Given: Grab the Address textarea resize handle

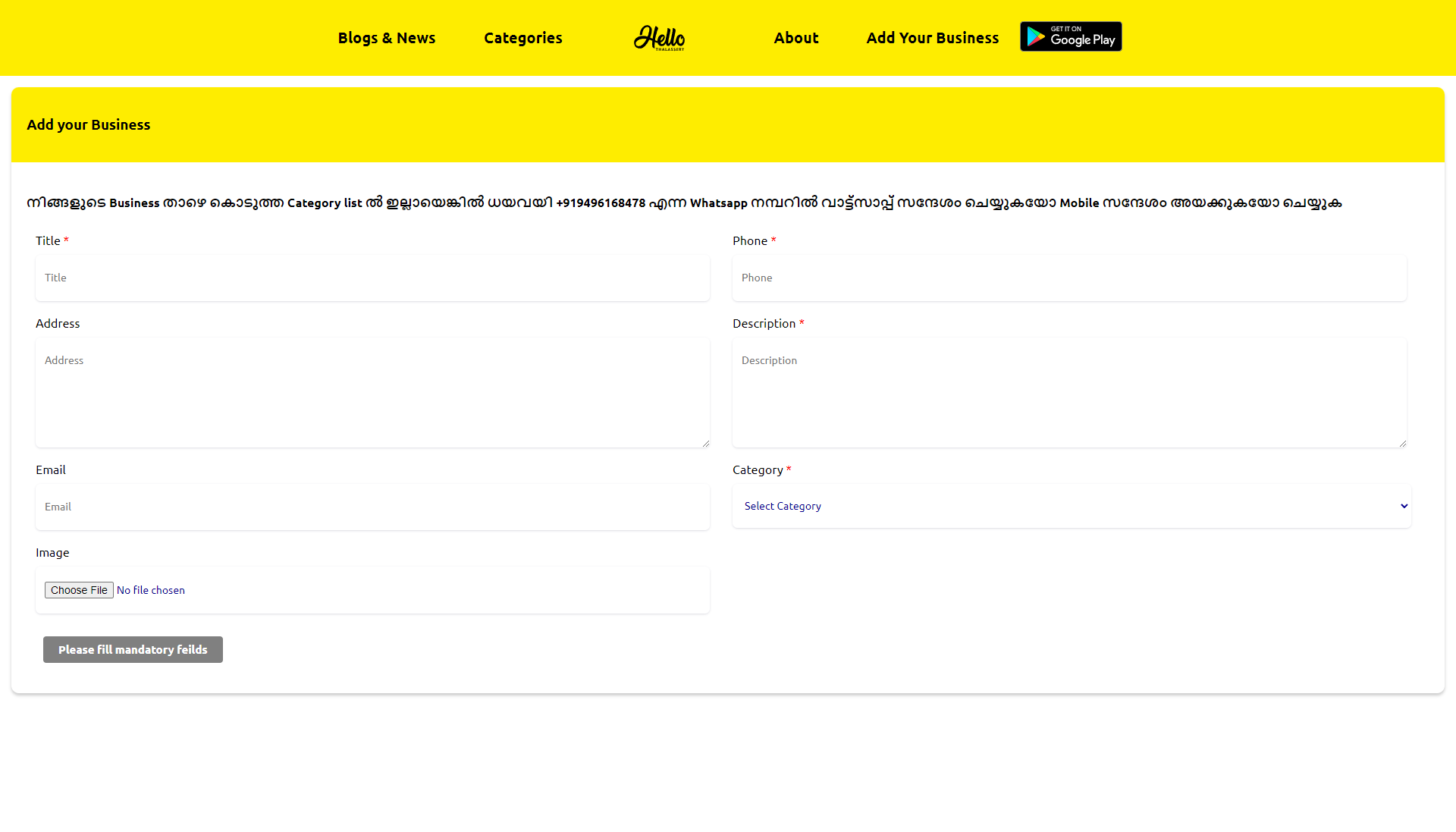Looking at the screenshot, I should 705,443.
